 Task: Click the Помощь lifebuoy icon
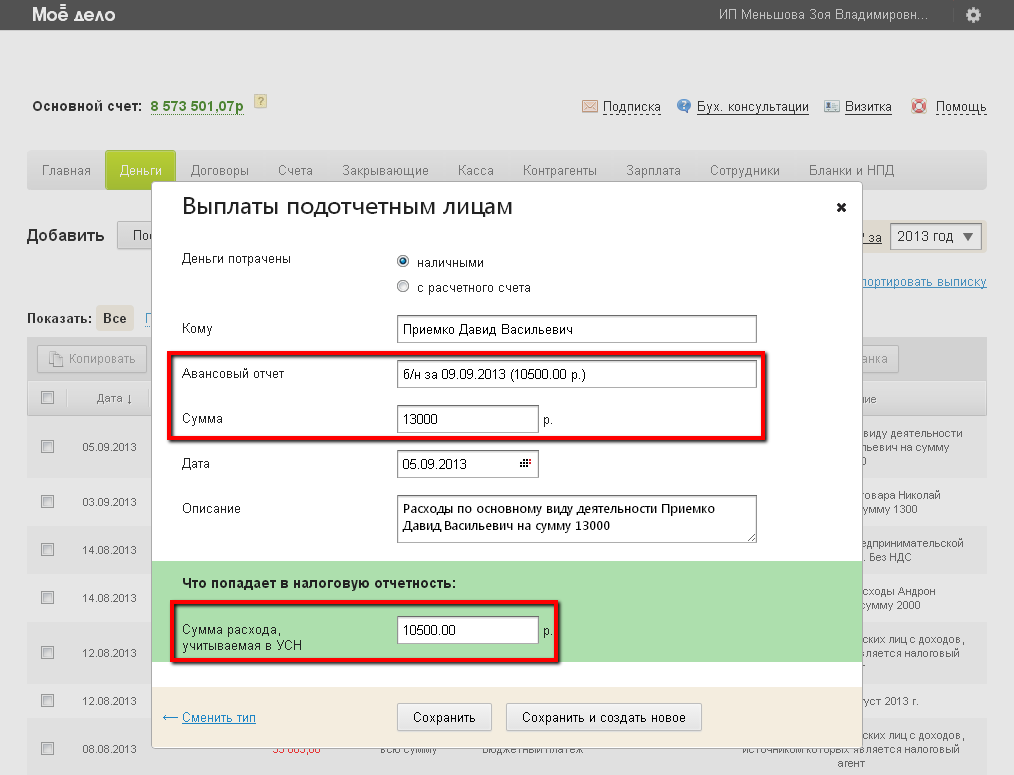[x=919, y=105]
